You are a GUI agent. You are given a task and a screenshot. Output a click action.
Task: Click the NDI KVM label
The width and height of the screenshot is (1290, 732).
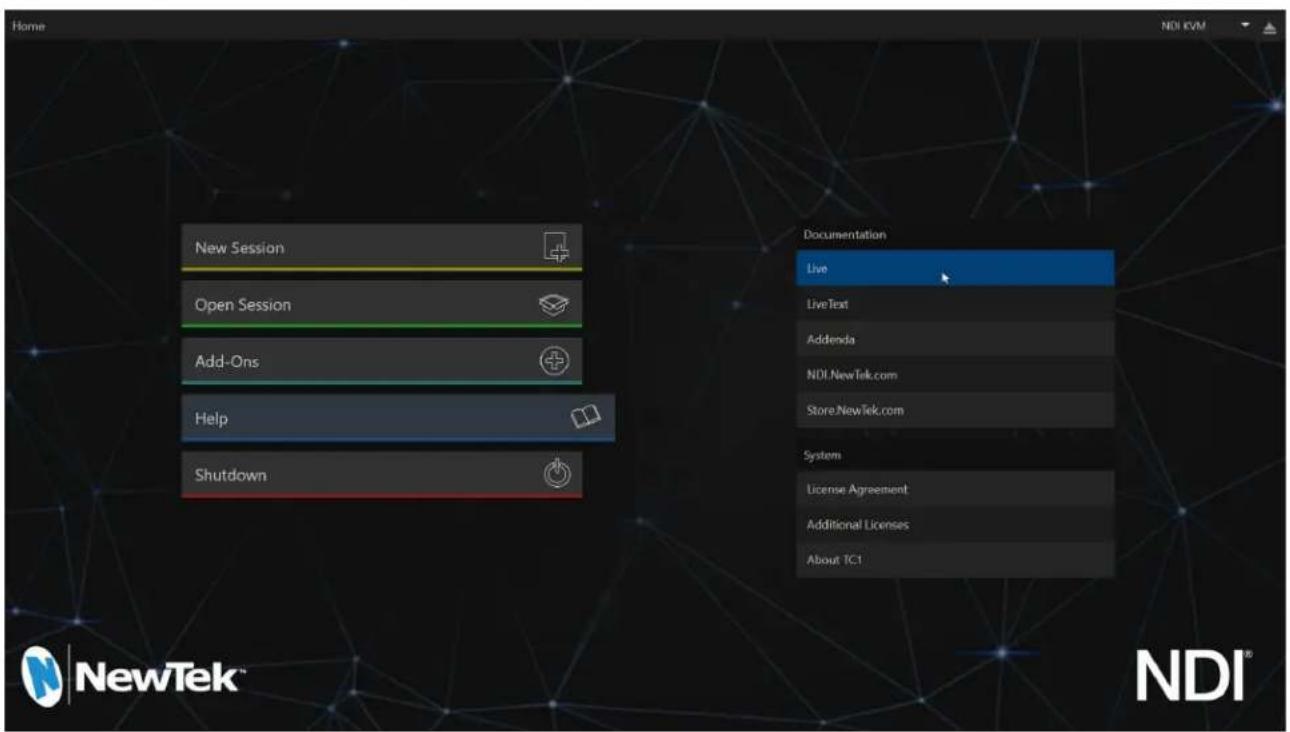[x=1182, y=26]
